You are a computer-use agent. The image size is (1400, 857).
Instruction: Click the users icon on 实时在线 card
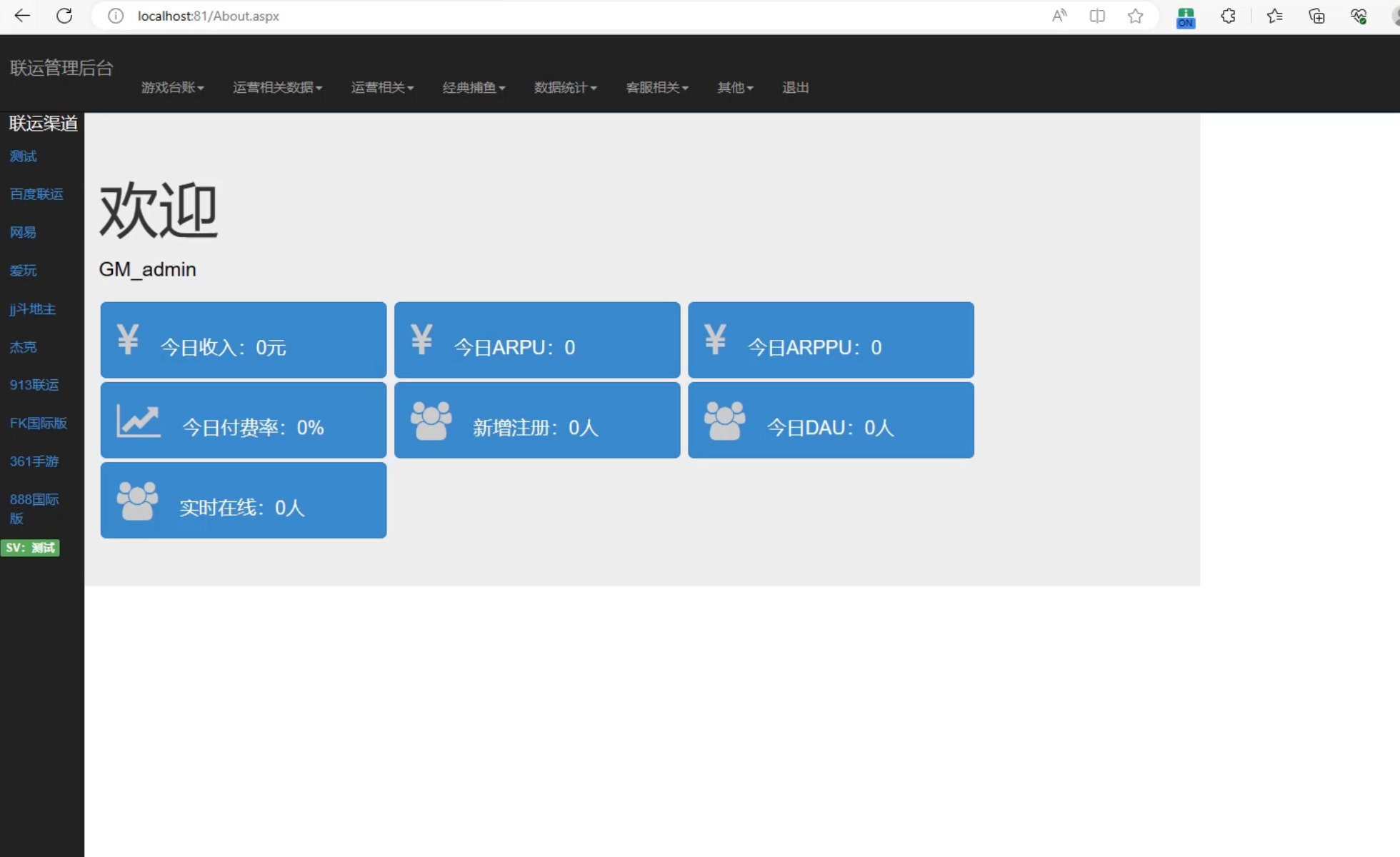(x=137, y=501)
